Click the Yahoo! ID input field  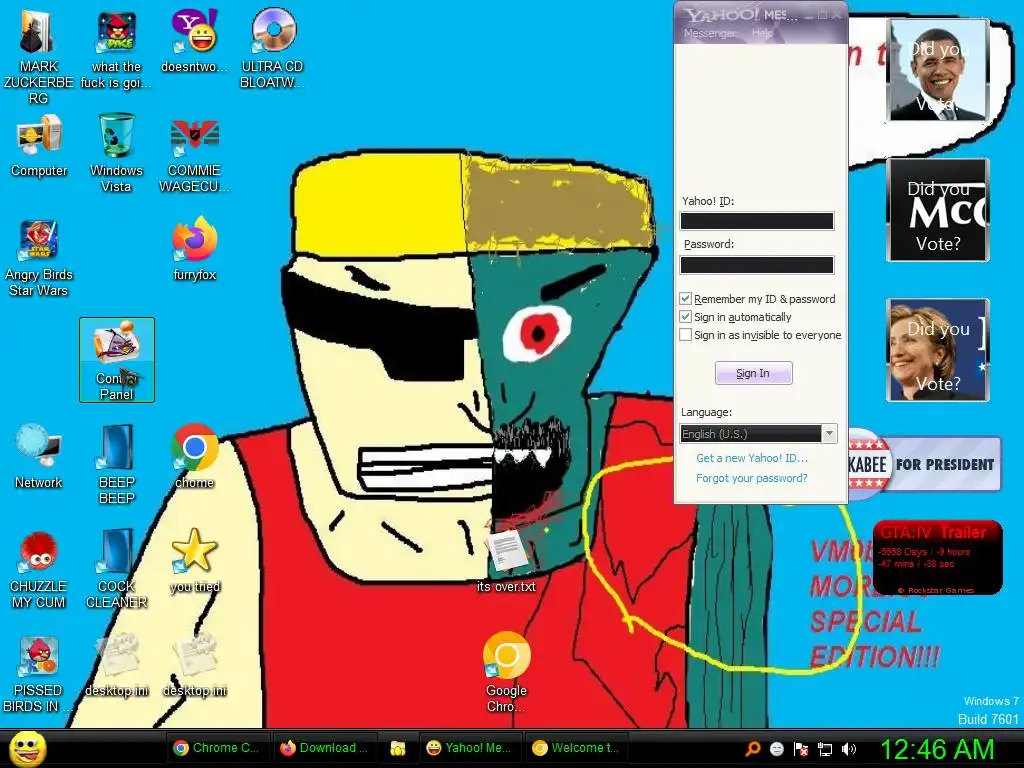point(757,221)
